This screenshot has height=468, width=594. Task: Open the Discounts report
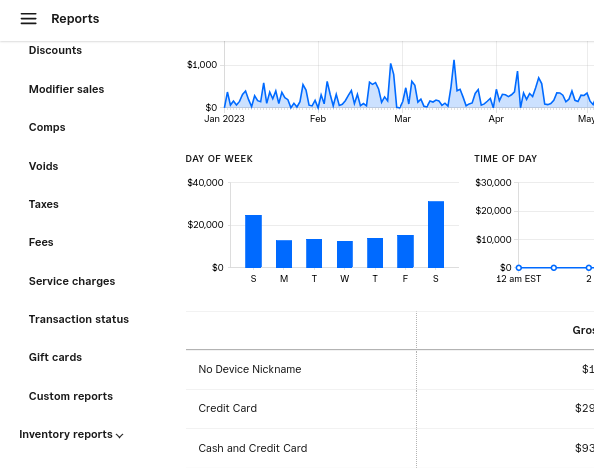[55, 50]
